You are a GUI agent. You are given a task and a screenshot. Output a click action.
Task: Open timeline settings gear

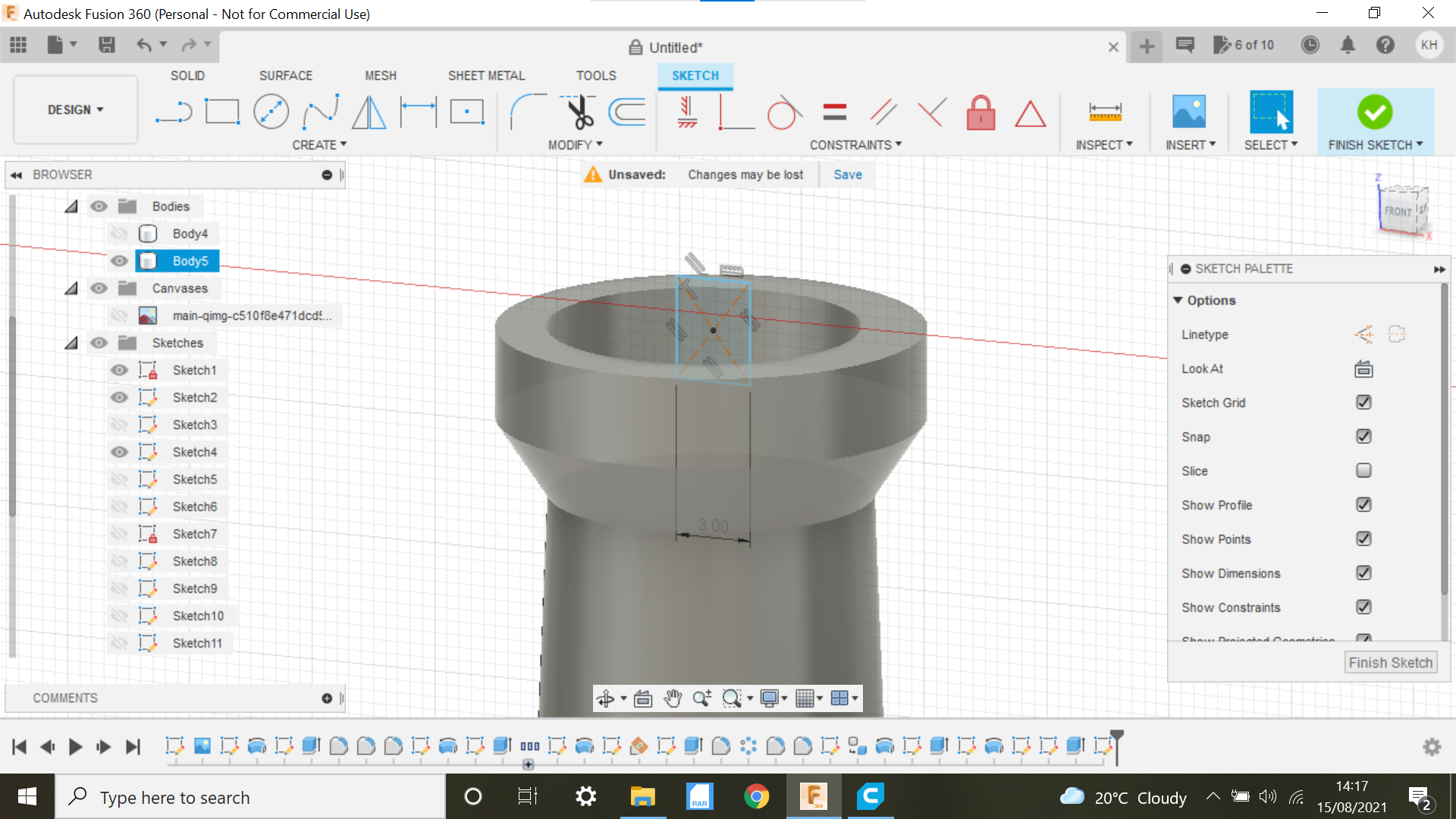point(1432,747)
